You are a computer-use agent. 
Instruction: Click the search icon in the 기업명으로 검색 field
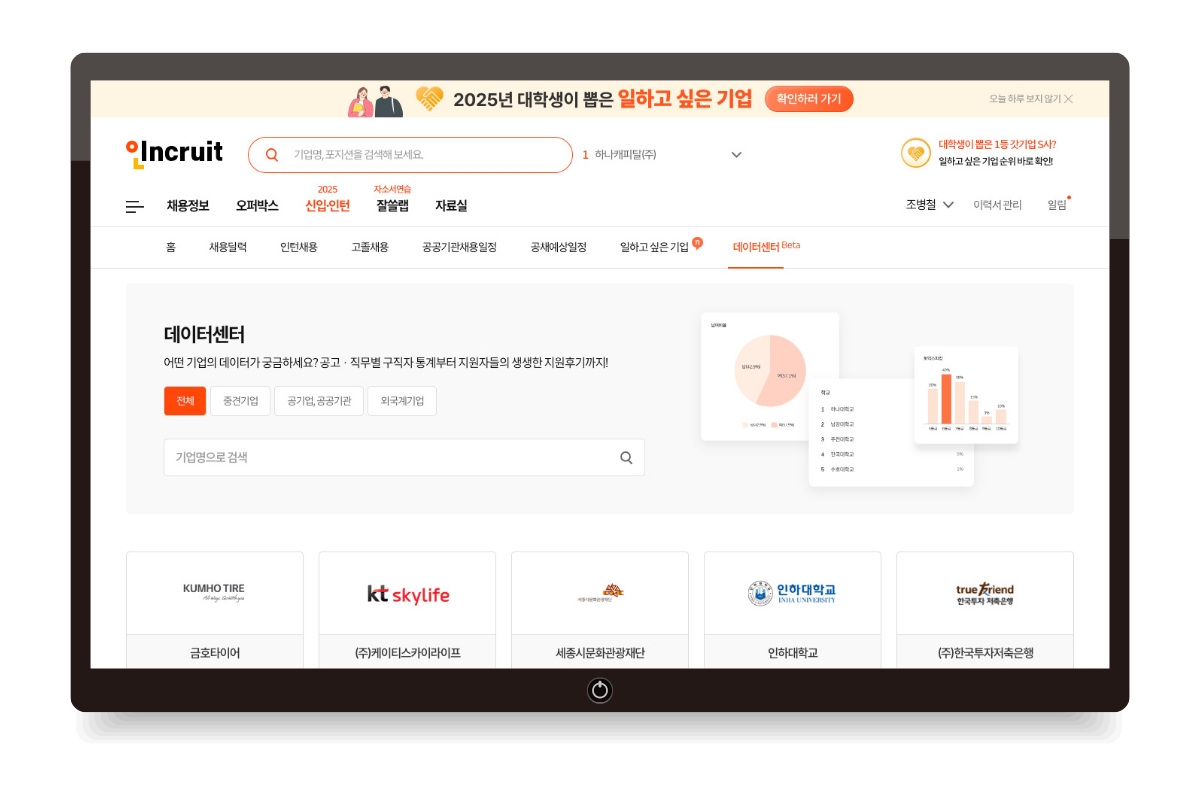626,458
